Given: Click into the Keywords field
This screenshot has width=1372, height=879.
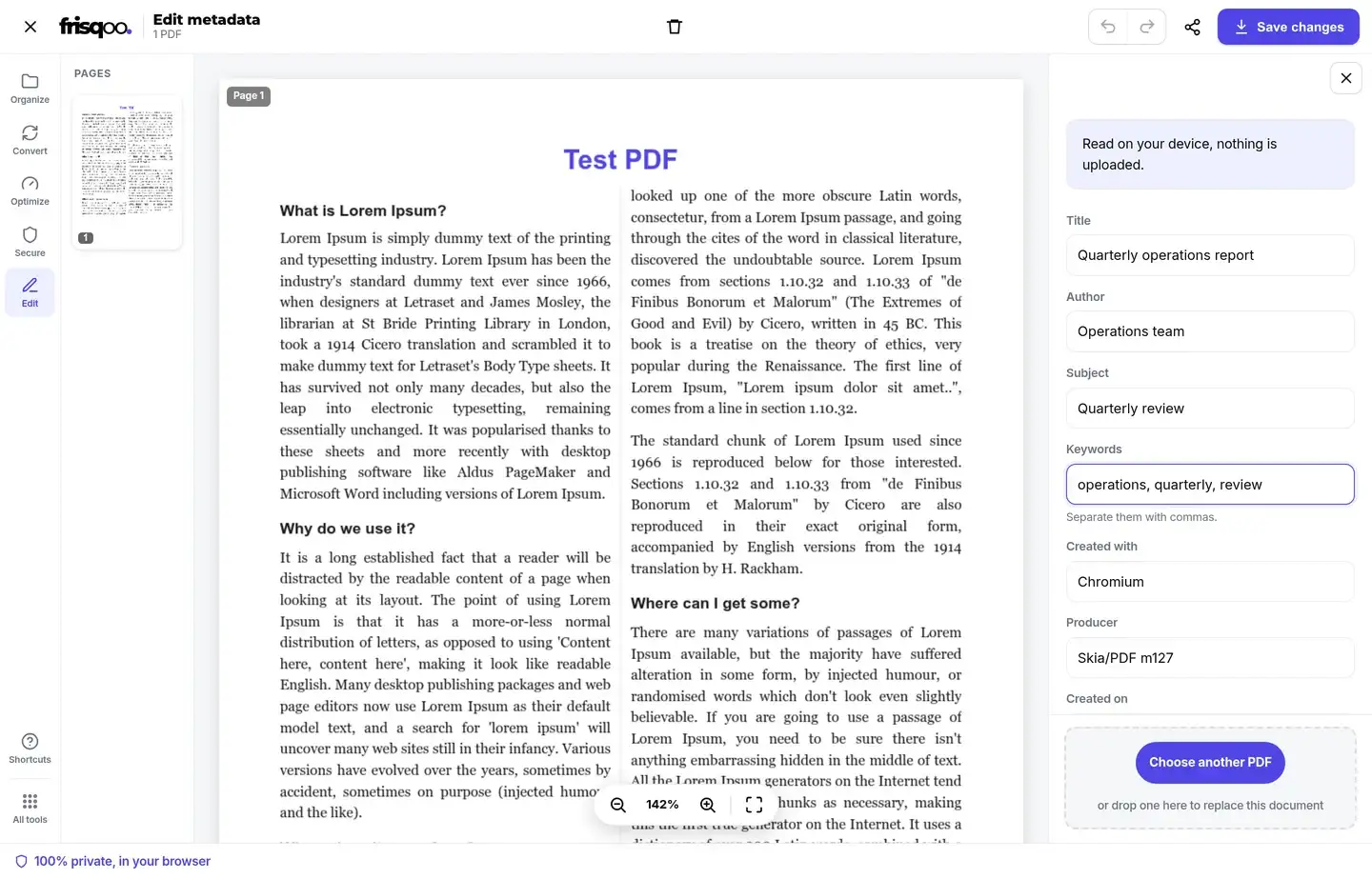Looking at the screenshot, I should 1210,485.
